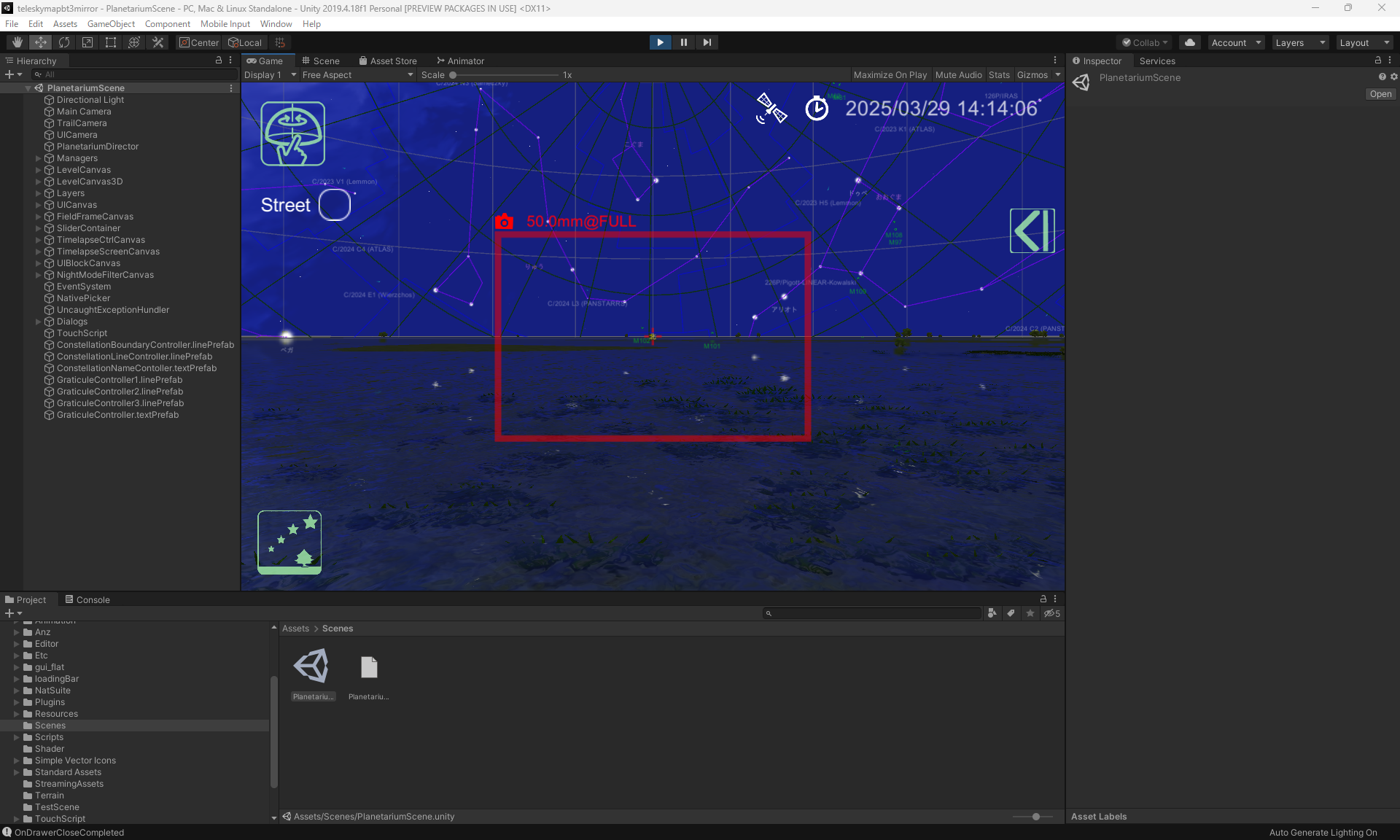
Task: Open the Free Aspect dropdown
Action: tap(357, 75)
